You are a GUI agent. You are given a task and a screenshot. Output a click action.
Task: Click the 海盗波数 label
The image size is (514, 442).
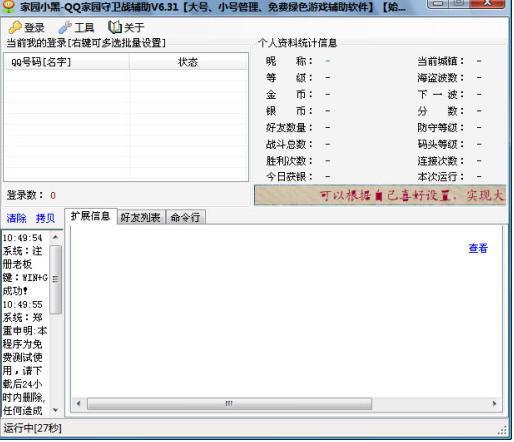[441, 78]
